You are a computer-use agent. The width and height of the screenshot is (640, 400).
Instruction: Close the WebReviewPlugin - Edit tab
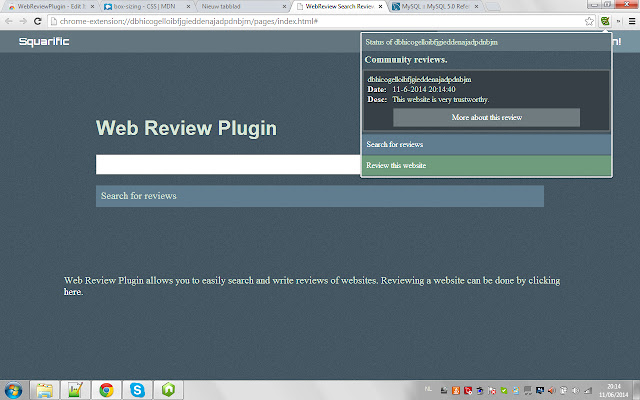92,7
